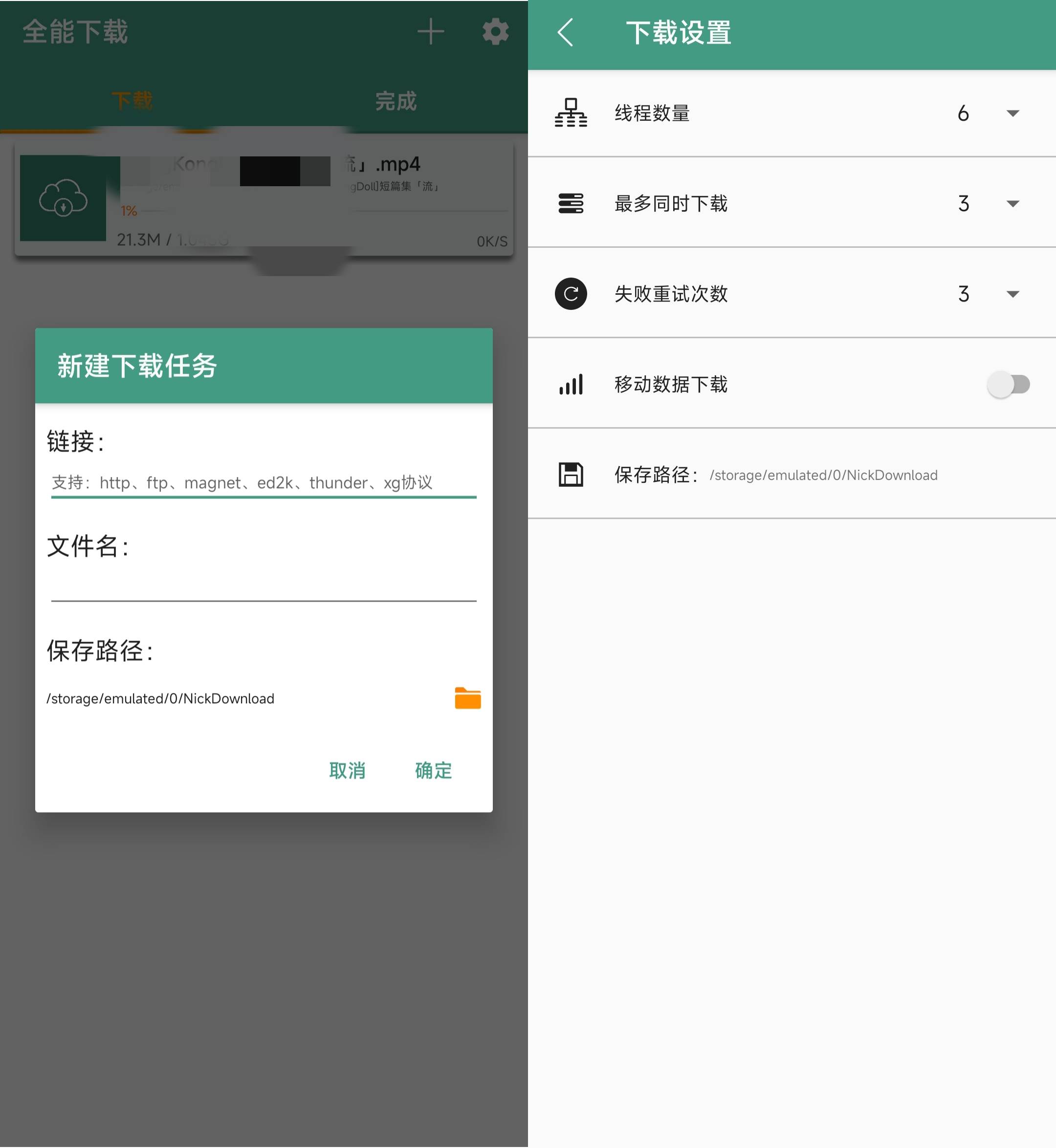Click the mobile data signal bars icon
The height and width of the screenshot is (1148, 1056).
(x=571, y=385)
